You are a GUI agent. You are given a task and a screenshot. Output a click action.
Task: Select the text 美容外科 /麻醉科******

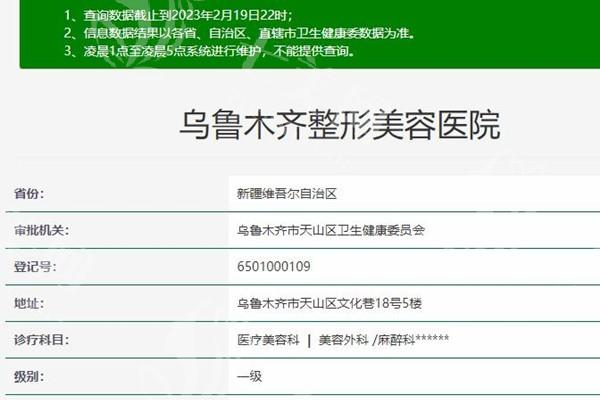click(x=384, y=340)
